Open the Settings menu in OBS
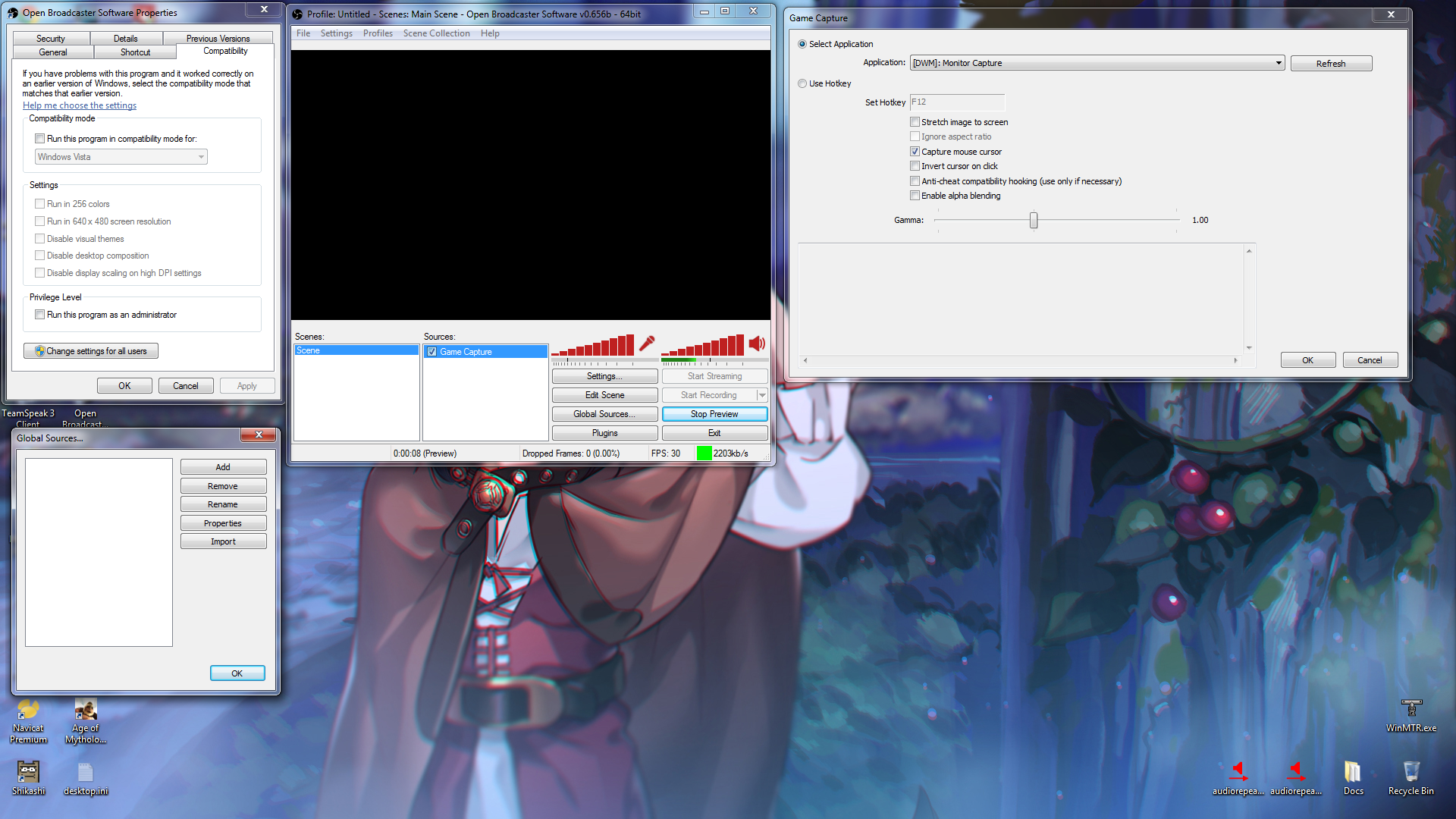This screenshot has width=1456, height=819. (337, 33)
